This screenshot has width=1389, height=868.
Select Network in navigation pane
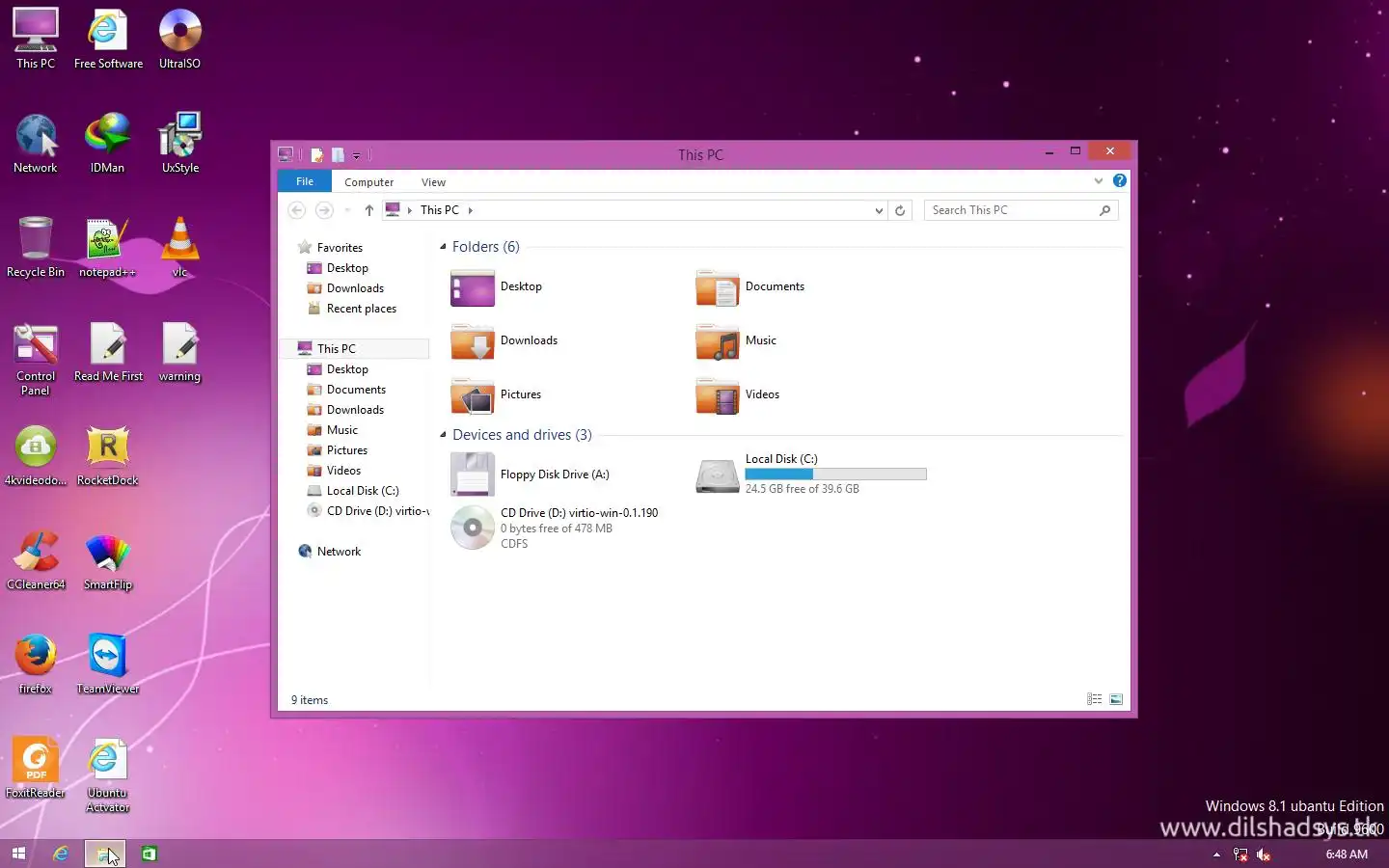[330, 552]
